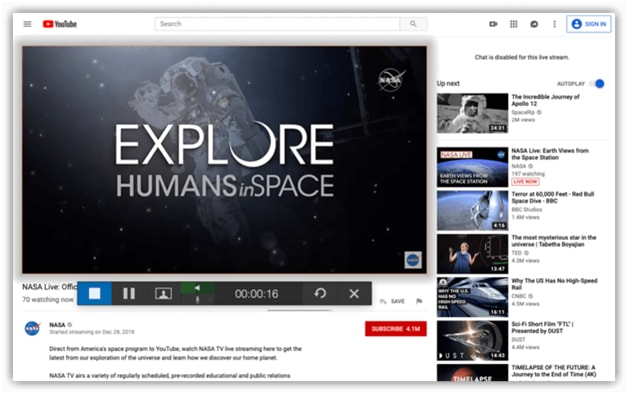Screen dimensions: 628x394
Task: Open 'NASA Live: Earth Views' title link
Action: pyautogui.click(x=550, y=154)
